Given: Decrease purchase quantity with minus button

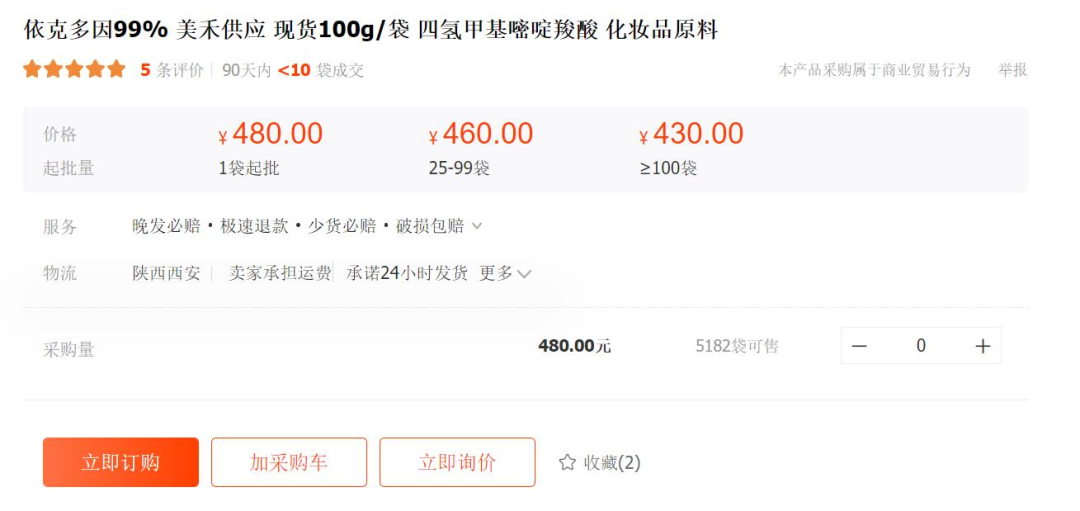Looking at the screenshot, I should [859, 346].
